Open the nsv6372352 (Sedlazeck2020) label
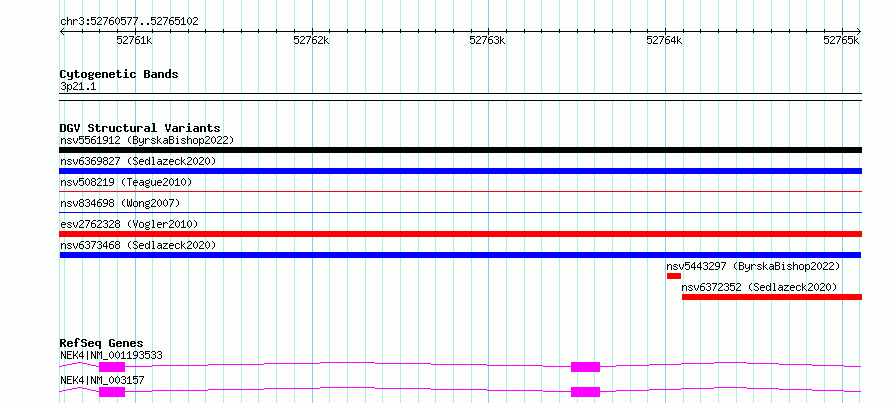Screen dimensions: 890x403 [759, 287]
